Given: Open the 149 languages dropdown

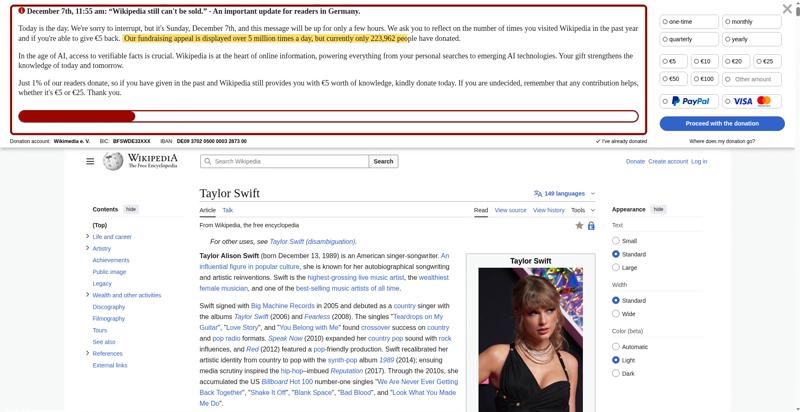Looking at the screenshot, I should [x=565, y=193].
